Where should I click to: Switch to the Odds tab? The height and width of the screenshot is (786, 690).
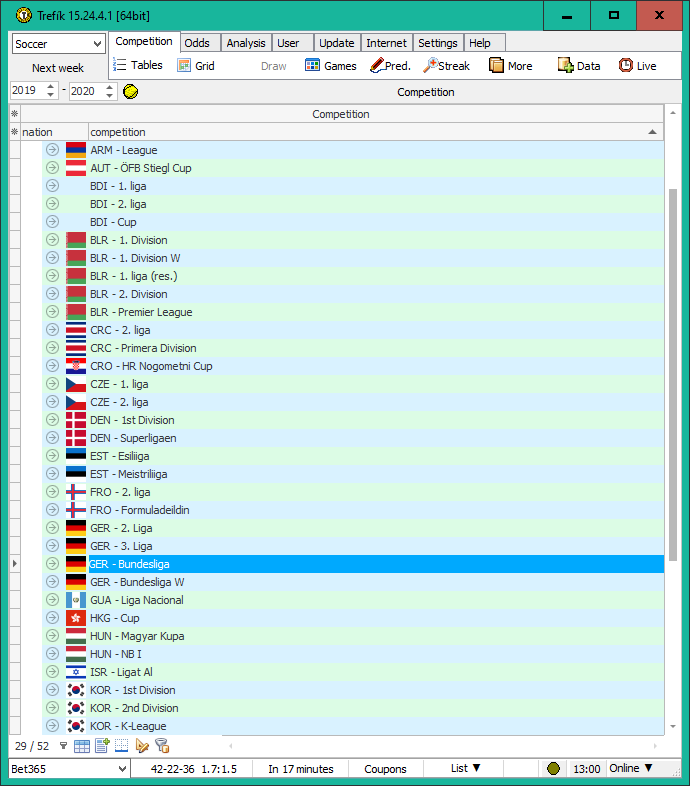pyautogui.click(x=197, y=43)
